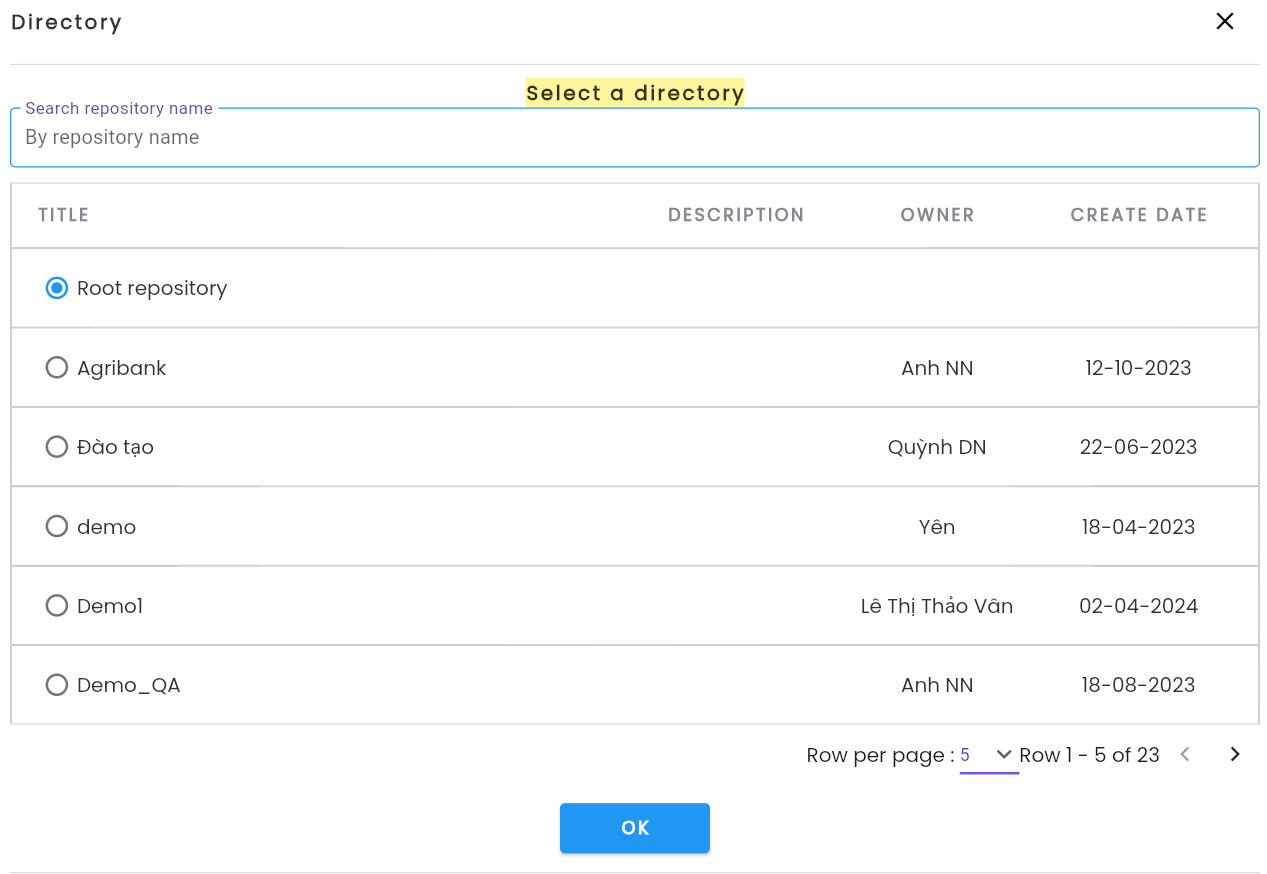Select the Root repository radio button
The image size is (1267, 874).
57,288
